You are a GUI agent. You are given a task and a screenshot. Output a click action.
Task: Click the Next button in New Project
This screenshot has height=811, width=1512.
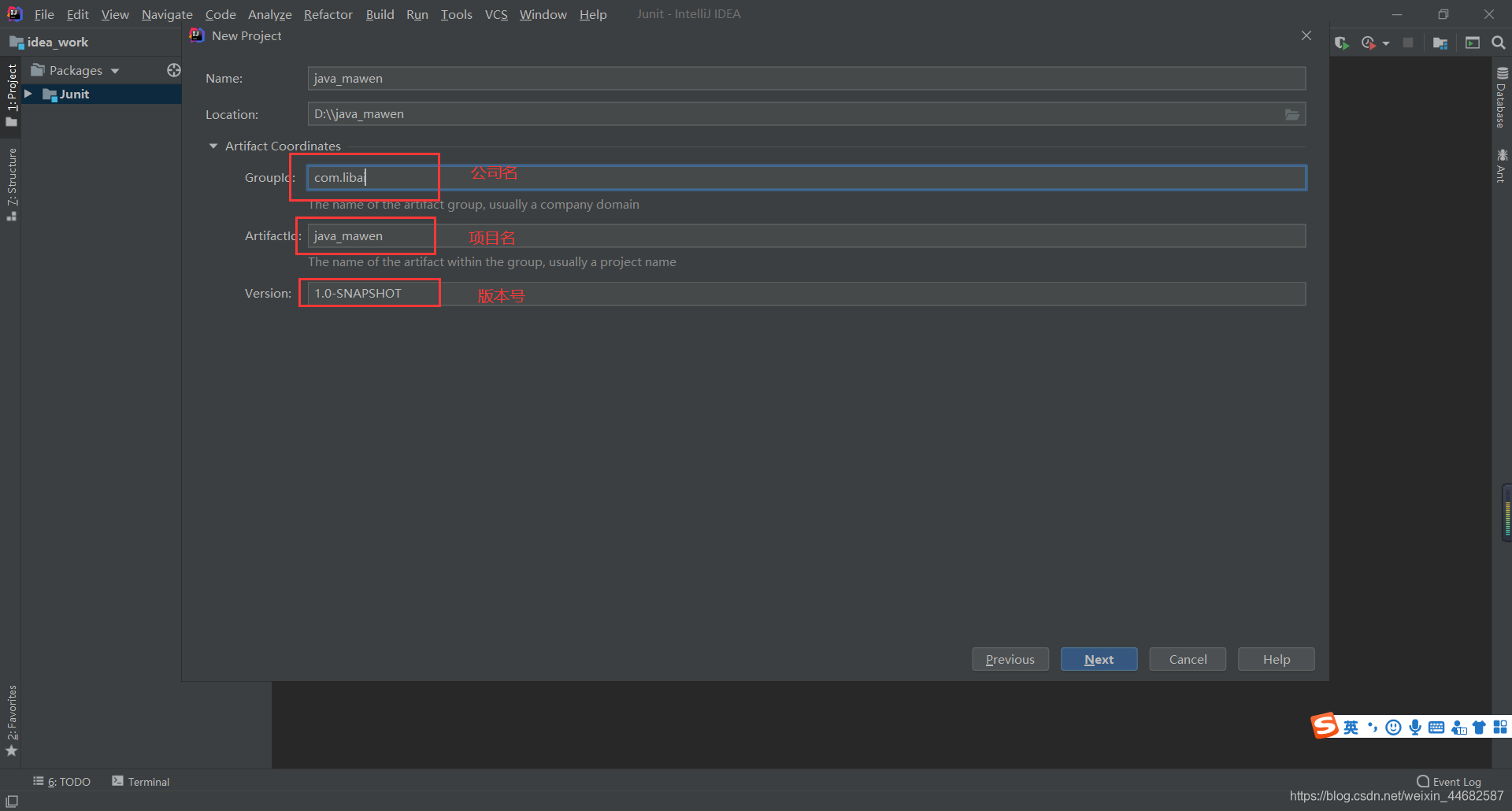click(x=1099, y=659)
